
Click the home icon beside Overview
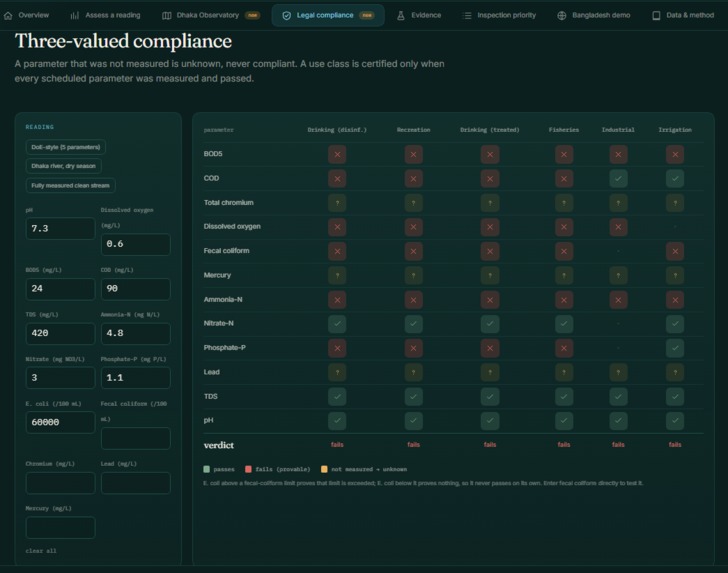[8, 16]
